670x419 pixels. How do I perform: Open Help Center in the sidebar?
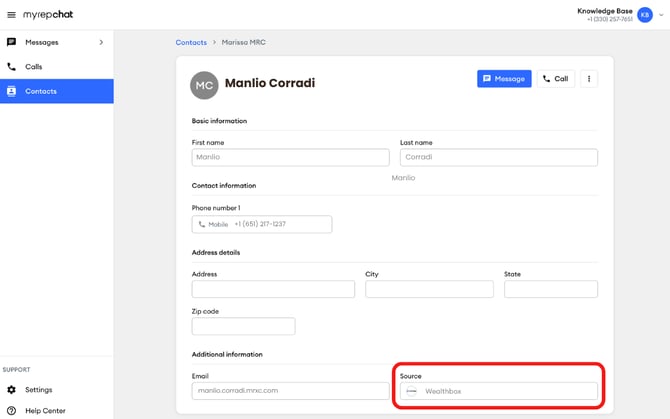56,410
